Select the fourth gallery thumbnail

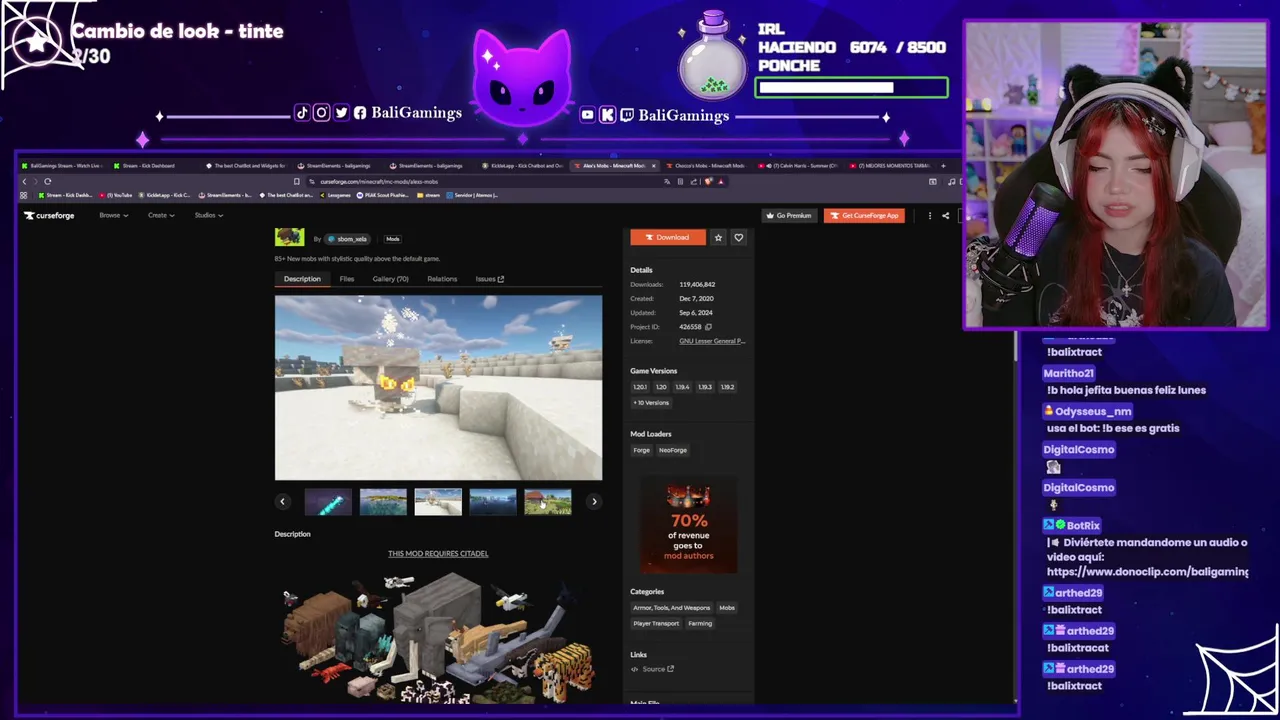point(493,502)
